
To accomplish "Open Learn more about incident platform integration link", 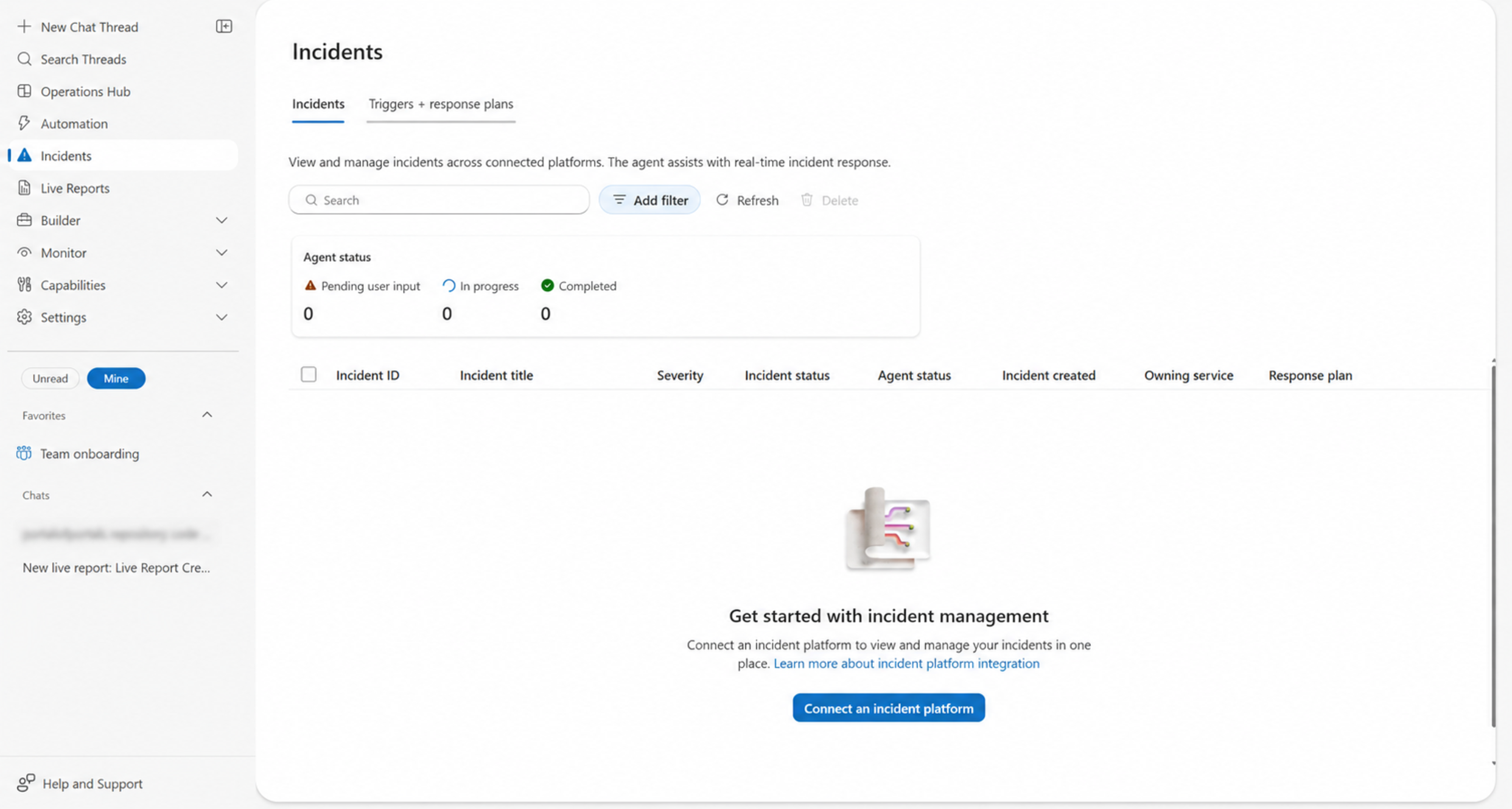I will tap(906, 664).
